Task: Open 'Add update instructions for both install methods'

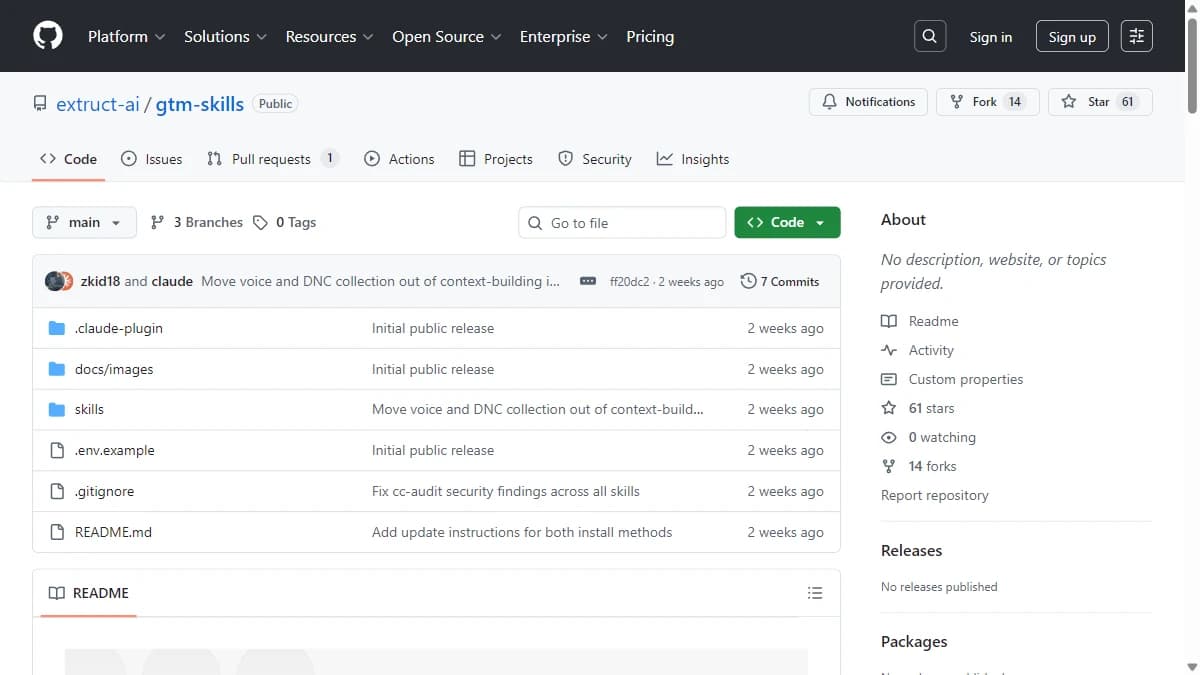Action: (x=522, y=532)
